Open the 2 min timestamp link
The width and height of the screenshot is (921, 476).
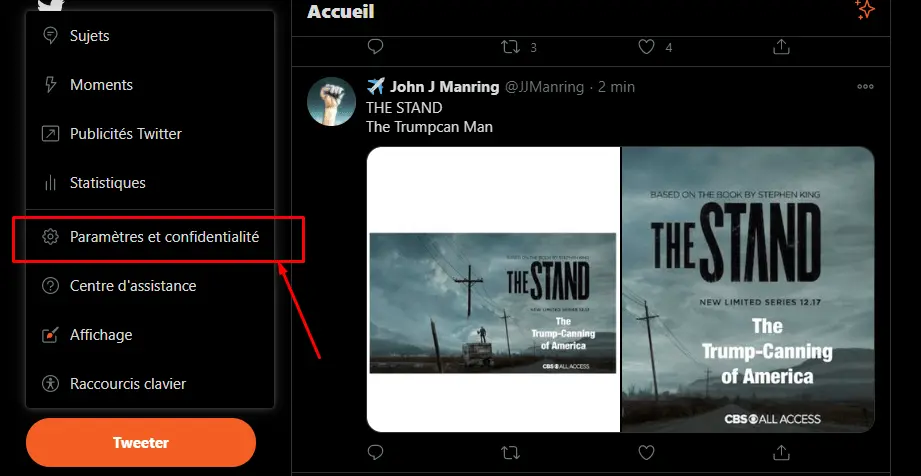pos(616,87)
